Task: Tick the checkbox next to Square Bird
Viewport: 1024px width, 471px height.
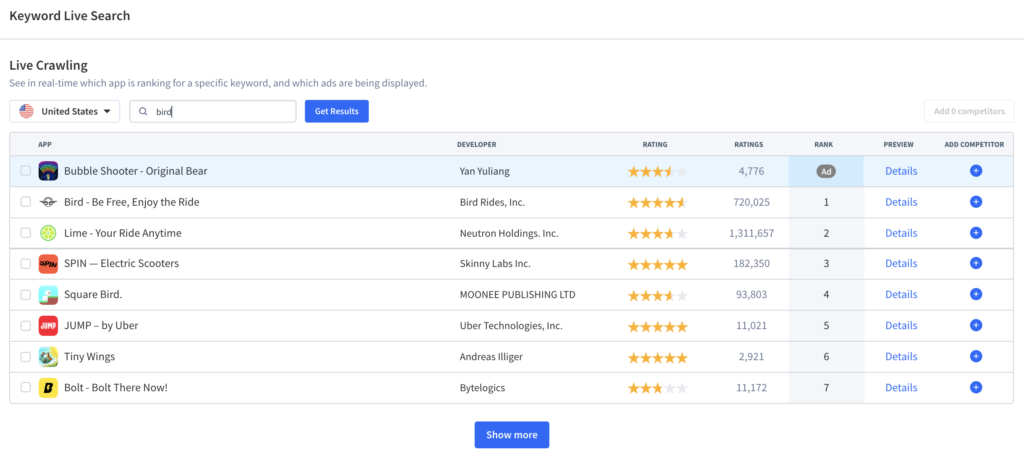Action: [25, 295]
